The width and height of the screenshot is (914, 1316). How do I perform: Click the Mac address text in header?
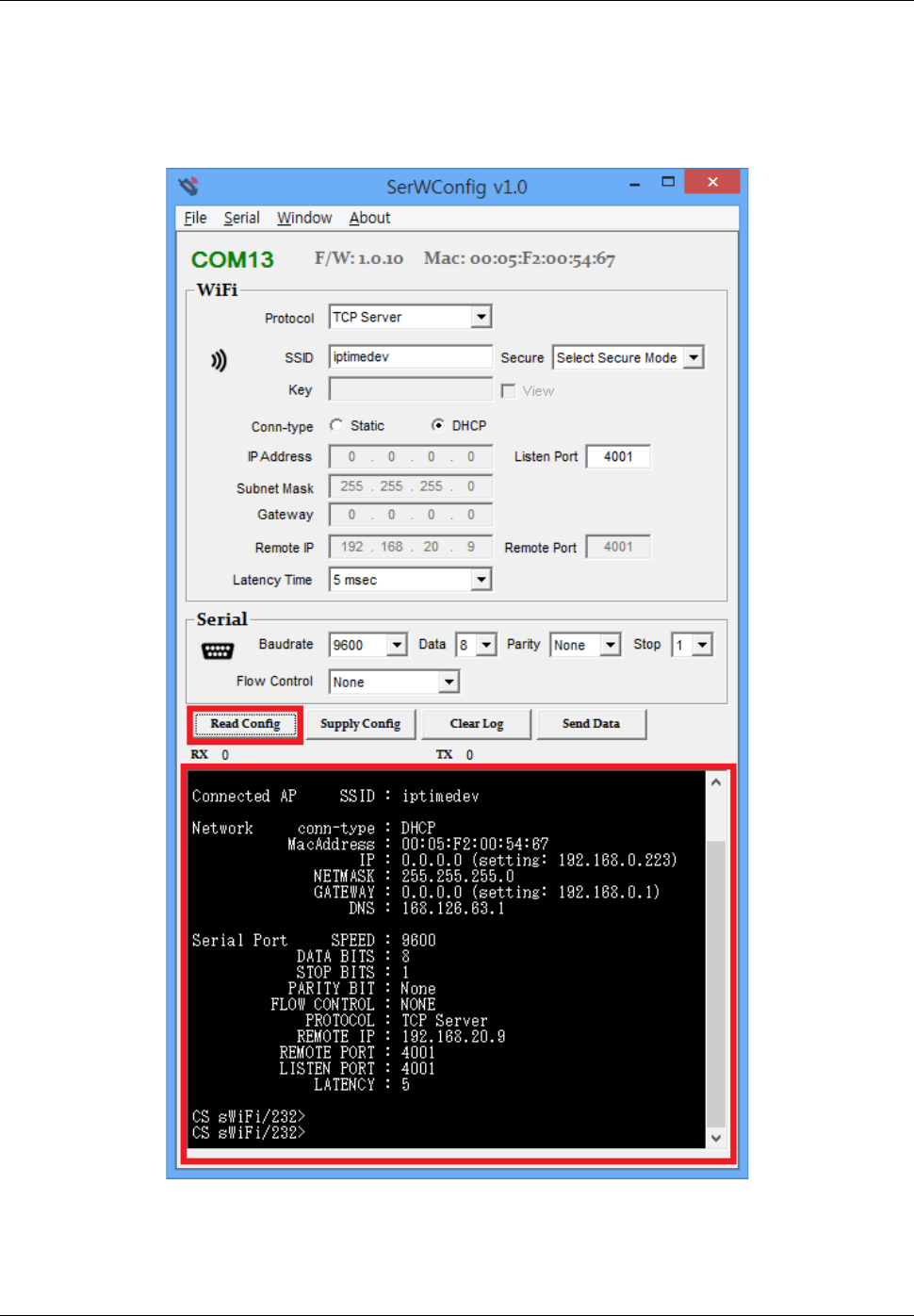(x=519, y=258)
